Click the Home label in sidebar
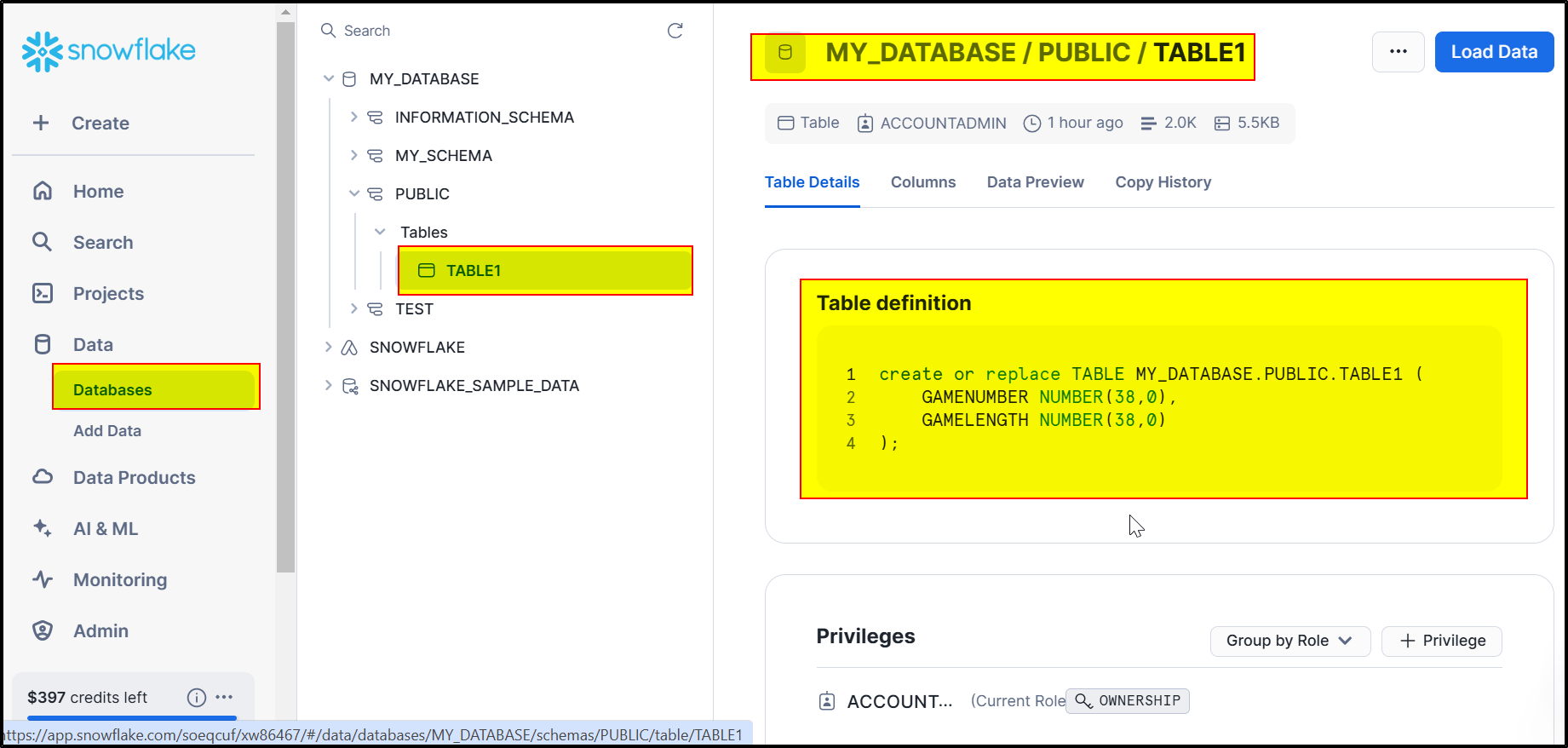 [x=99, y=192]
